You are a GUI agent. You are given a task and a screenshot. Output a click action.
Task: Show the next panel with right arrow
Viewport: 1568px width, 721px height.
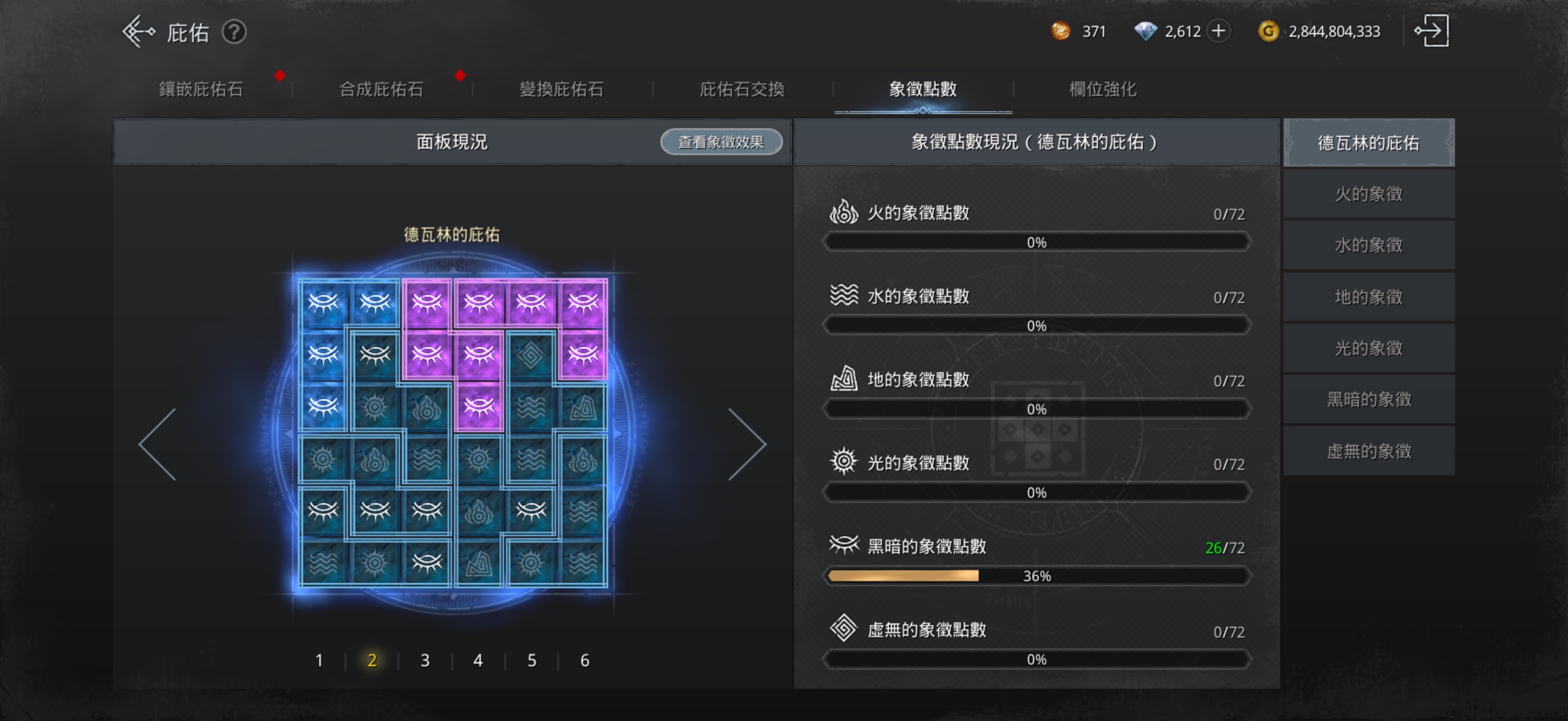[747, 444]
